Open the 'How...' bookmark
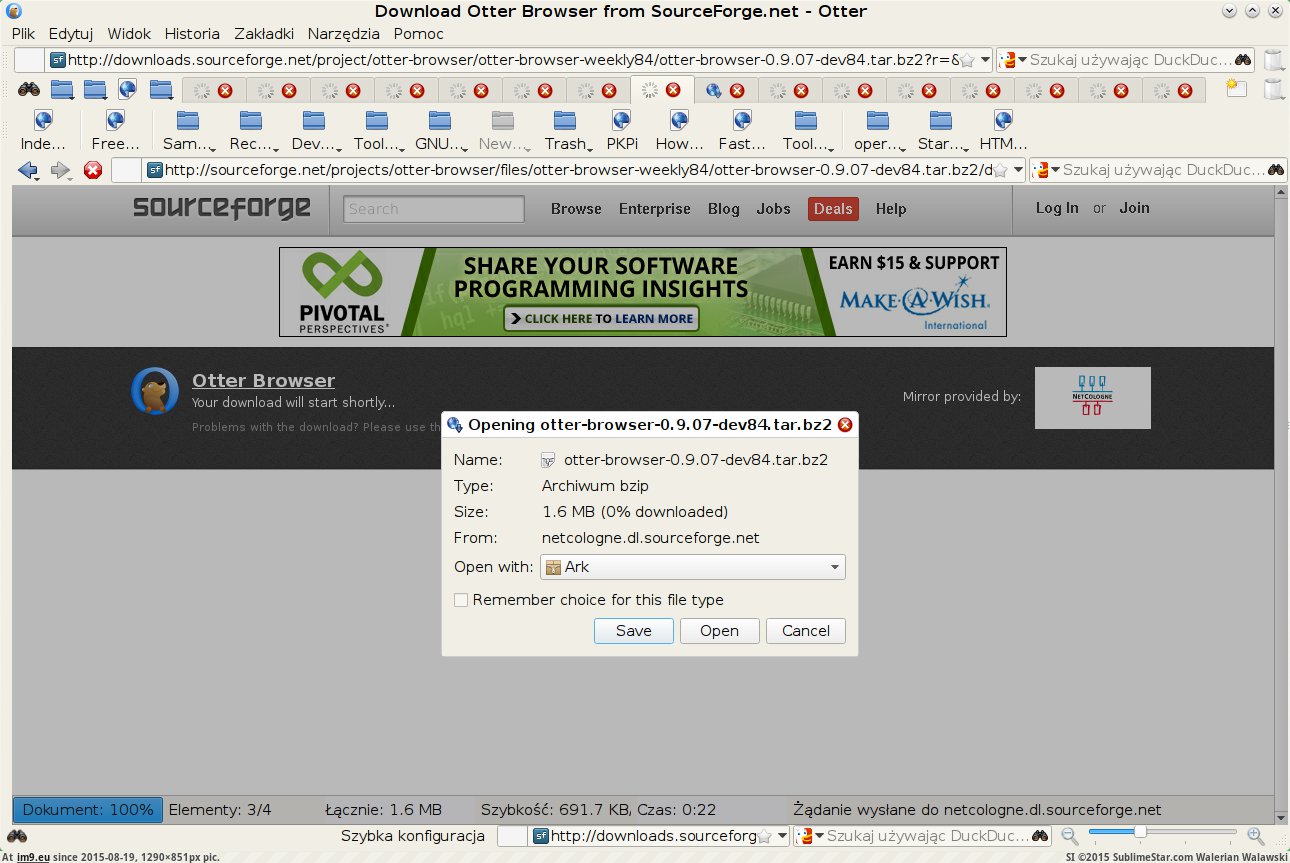The width and height of the screenshot is (1290, 863). click(679, 131)
